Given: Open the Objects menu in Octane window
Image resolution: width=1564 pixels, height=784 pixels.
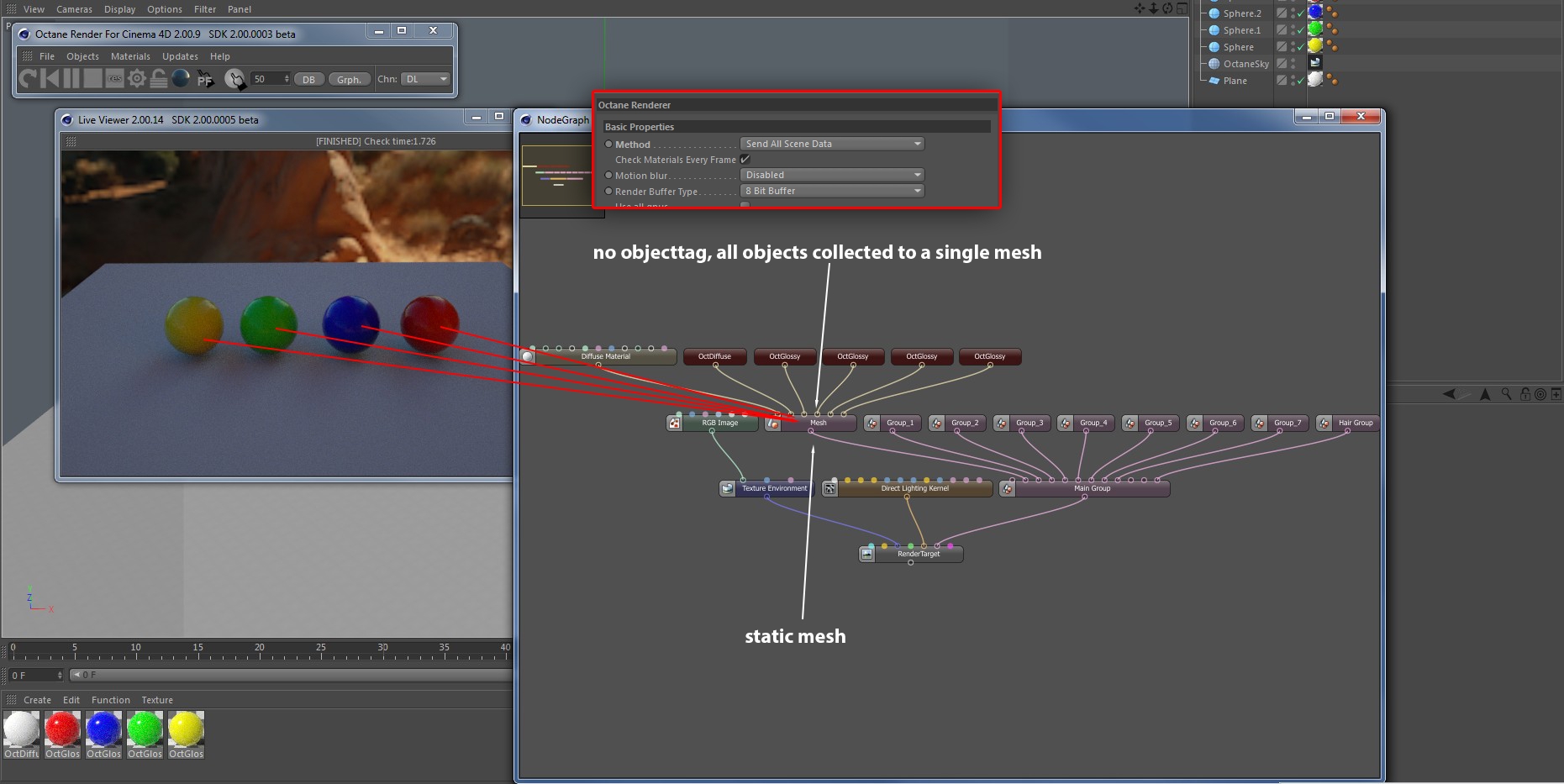Looking at the screenshot, I should [x=82, y=56].
